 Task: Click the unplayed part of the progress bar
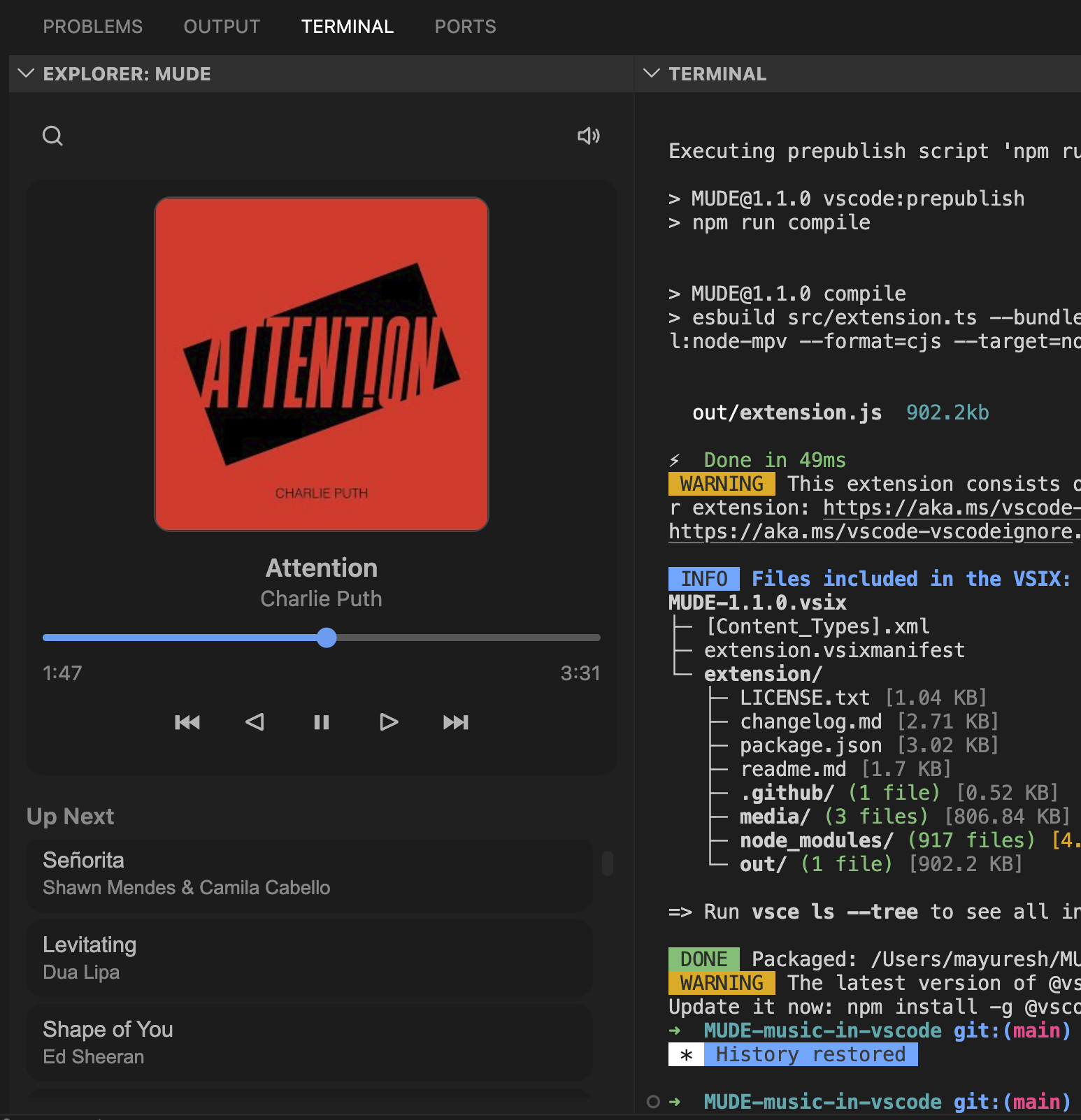468,638
